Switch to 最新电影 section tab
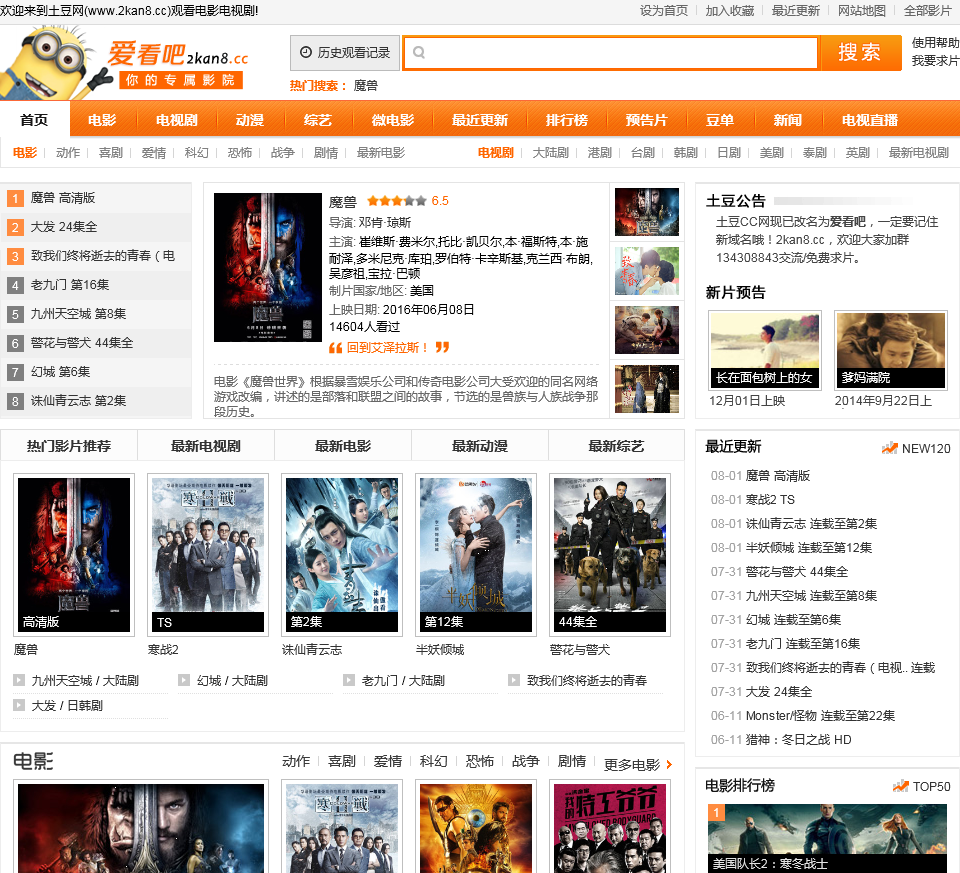 343,446
